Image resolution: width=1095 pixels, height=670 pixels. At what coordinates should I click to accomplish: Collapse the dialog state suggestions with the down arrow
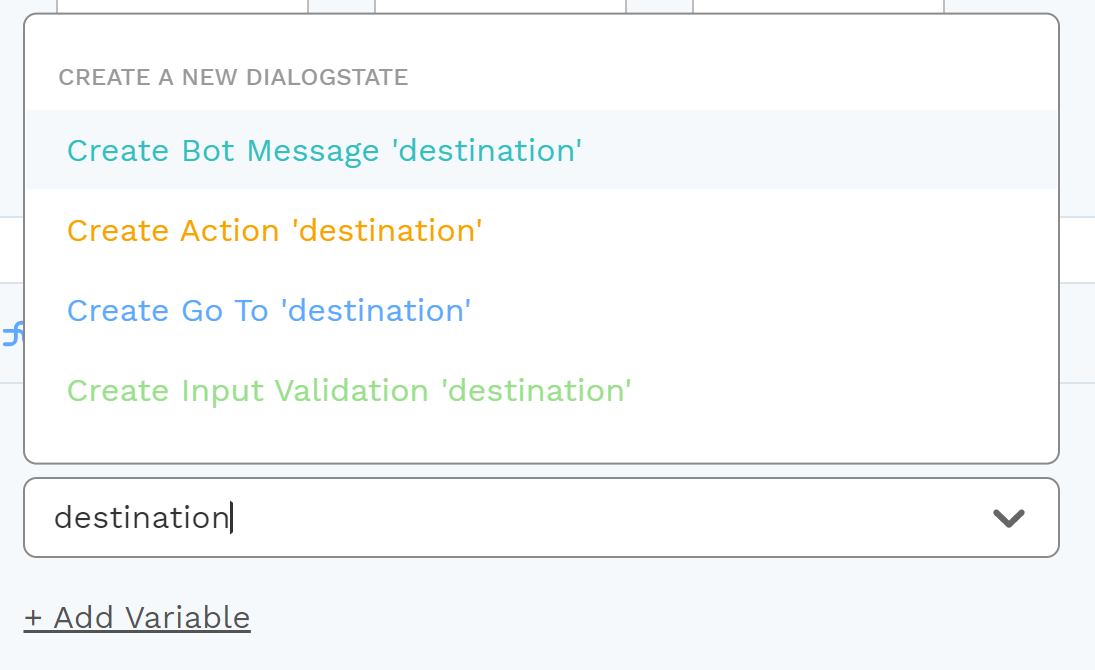point(1008,518)
